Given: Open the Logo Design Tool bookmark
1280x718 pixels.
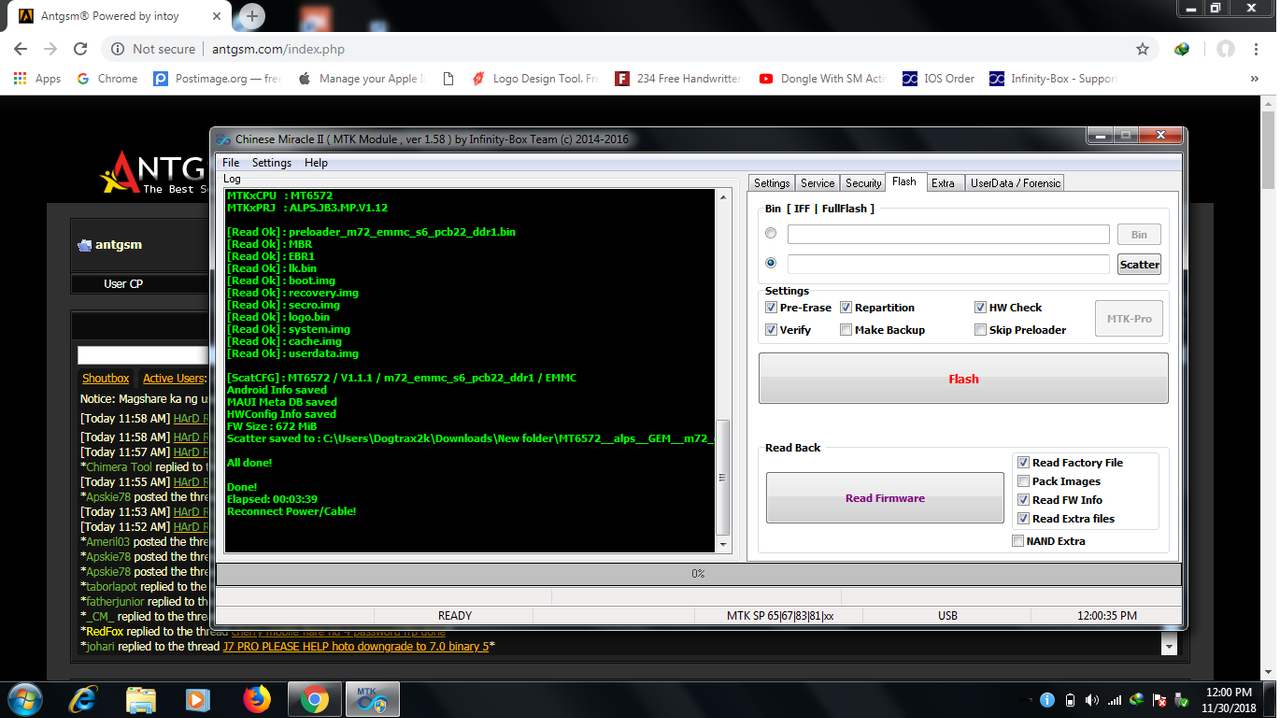Looking at the screenshot, I should pos(534,78).
